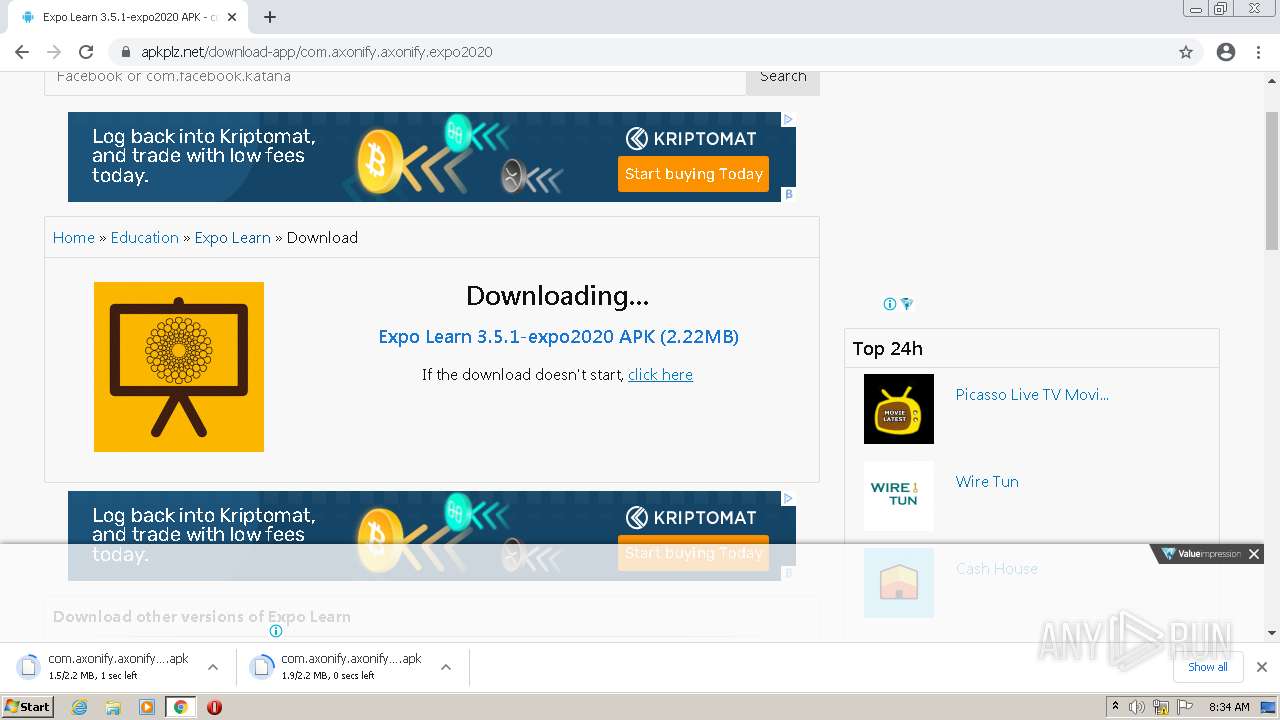This screenshot has height=720, width=1280.
Task: Bookmark this page with the star
Action: 1186,52
